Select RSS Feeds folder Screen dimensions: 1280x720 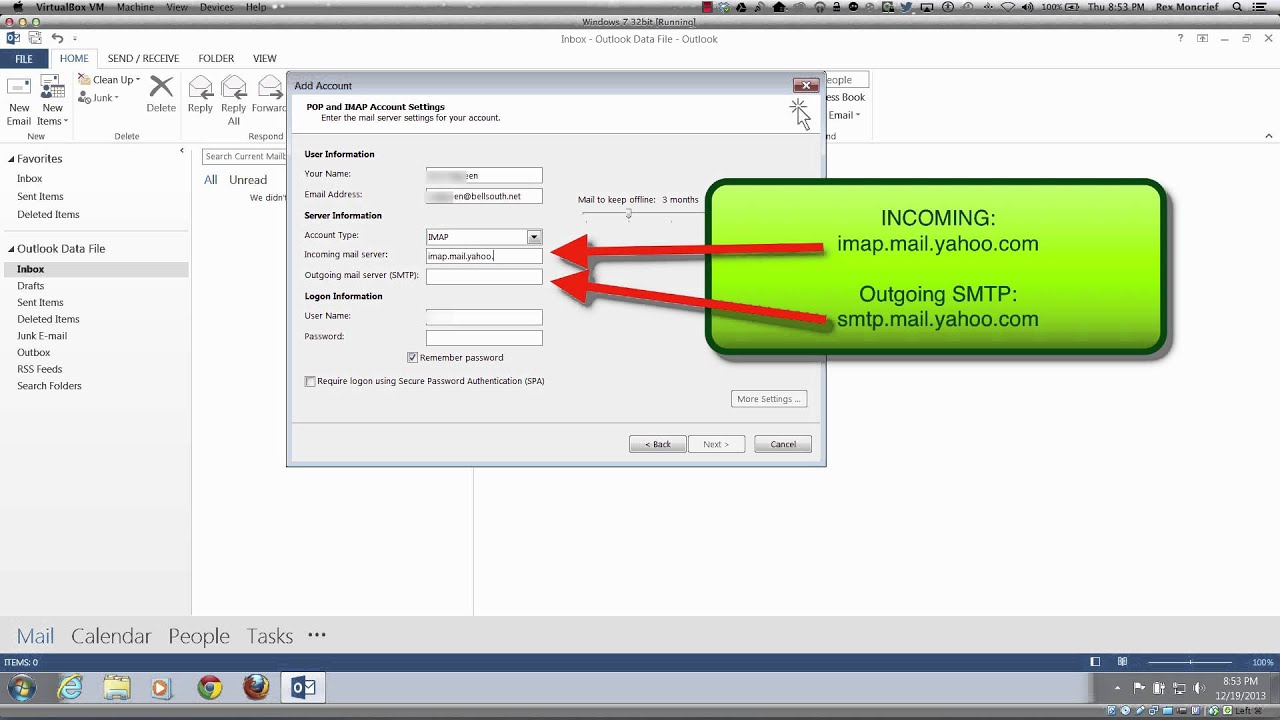tap(40, 369)
